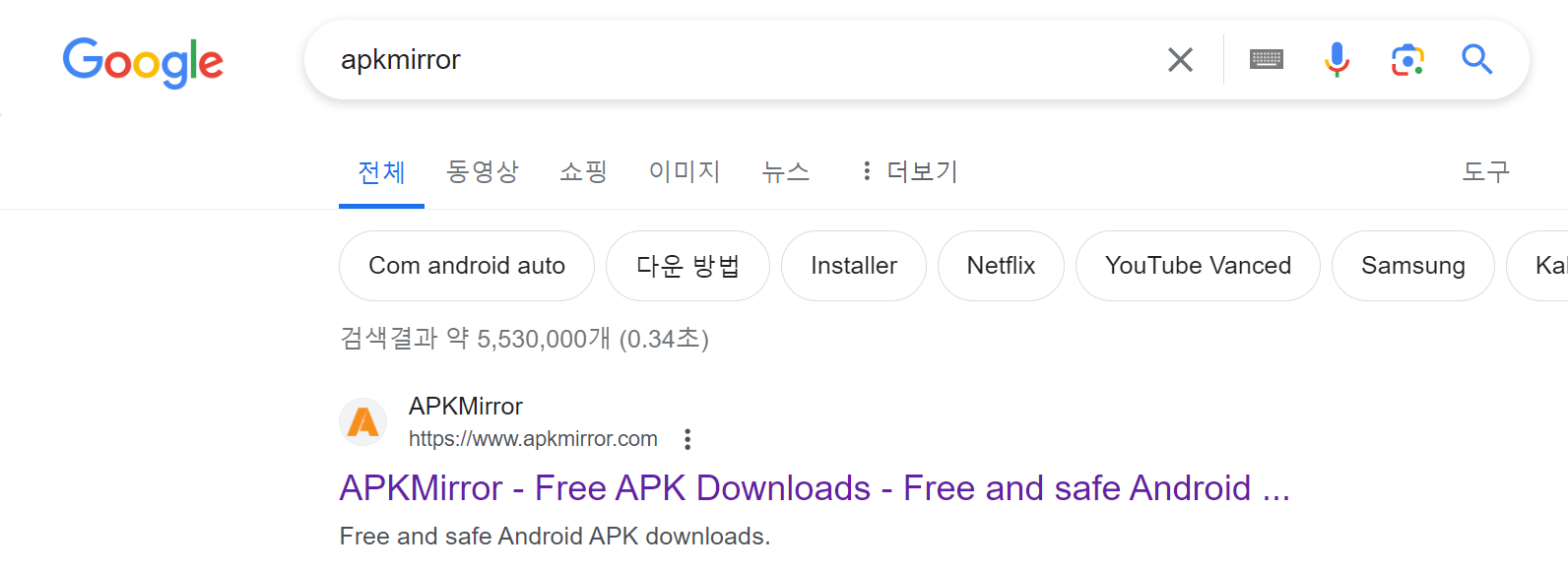
Task: Click the Free and safe Android APK downloads snippet
Action: click(x=555, y=537)
